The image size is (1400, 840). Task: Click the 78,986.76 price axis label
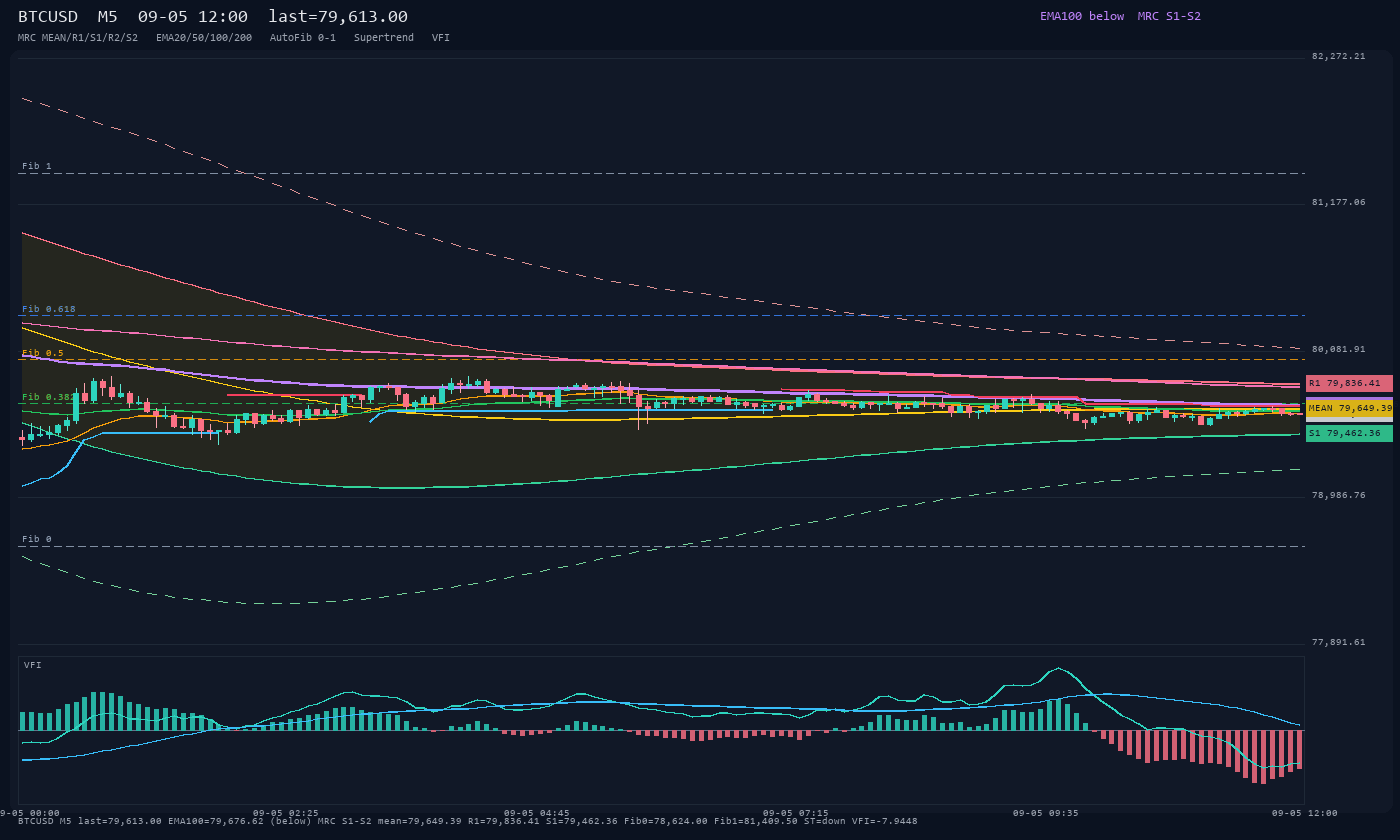(1338, 495)
